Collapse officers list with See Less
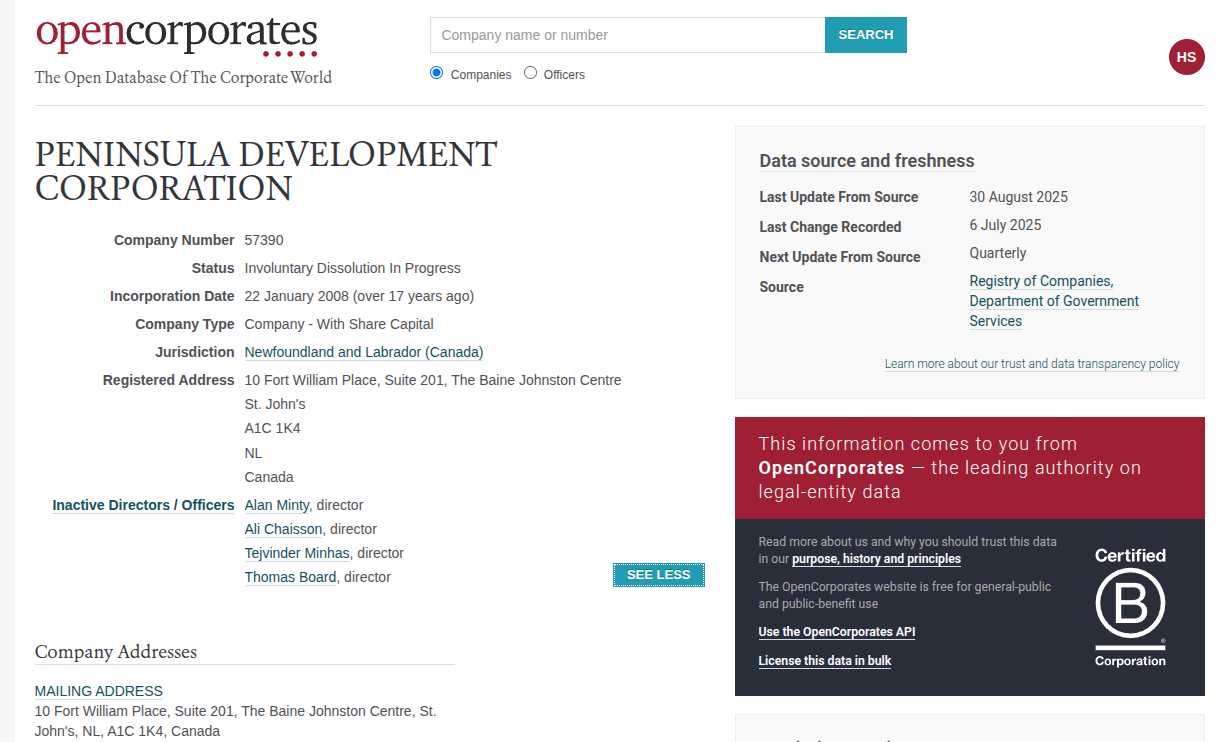The image size is (1222, 742). [658, 575]
